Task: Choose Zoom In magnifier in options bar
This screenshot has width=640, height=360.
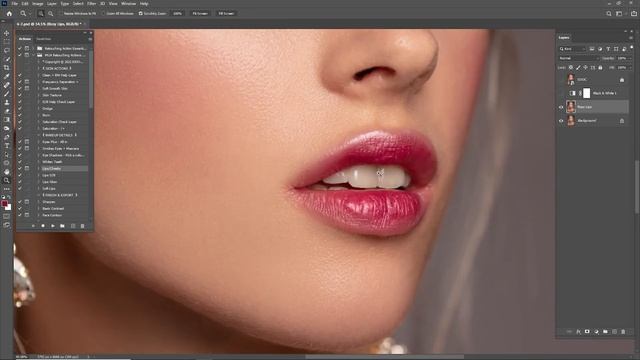Action: 40,13
